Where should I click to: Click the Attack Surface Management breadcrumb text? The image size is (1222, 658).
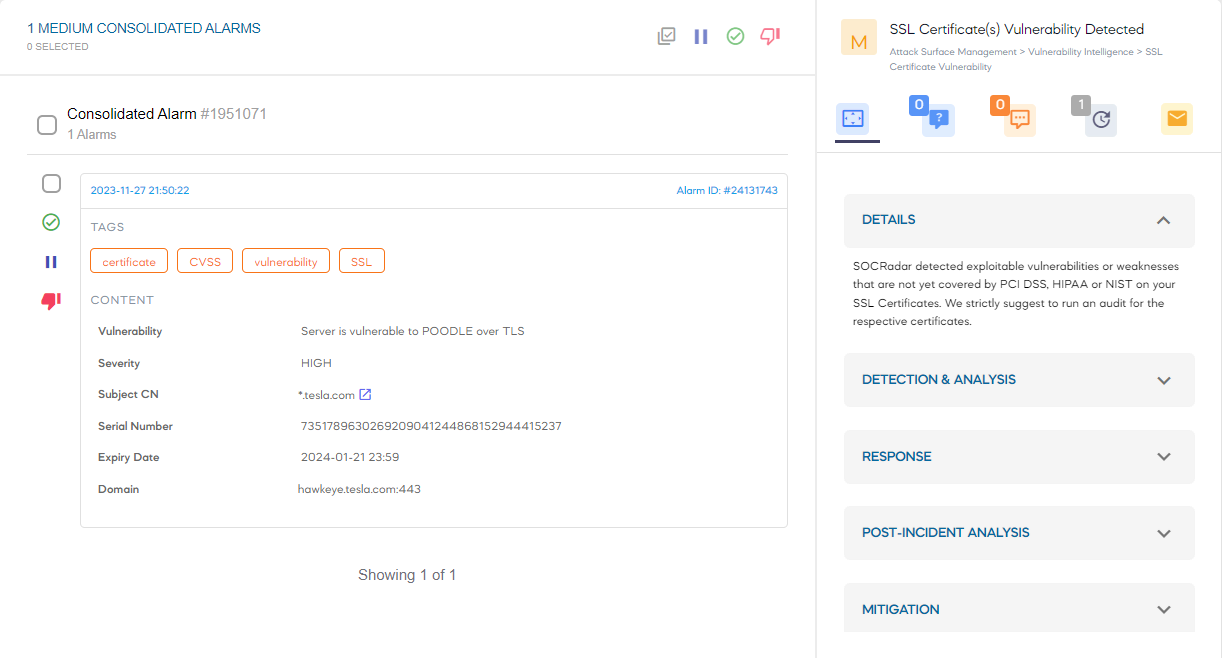951,51
